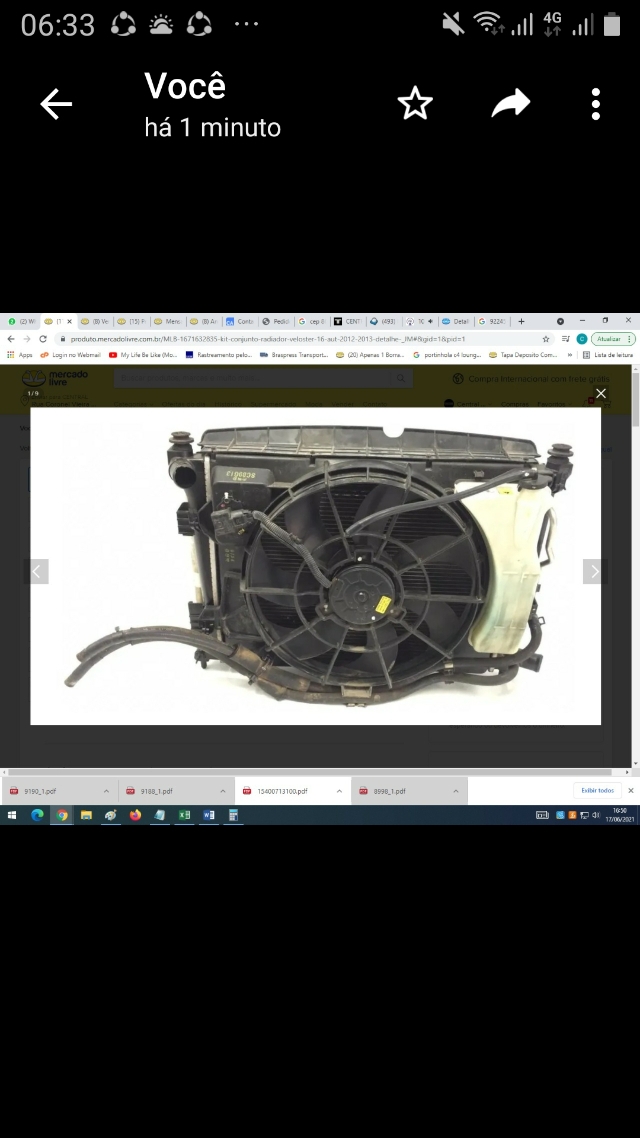Click the Mercado Livre logo
This screenshot has height=1138, width=640.
click(x=55, y=378)
